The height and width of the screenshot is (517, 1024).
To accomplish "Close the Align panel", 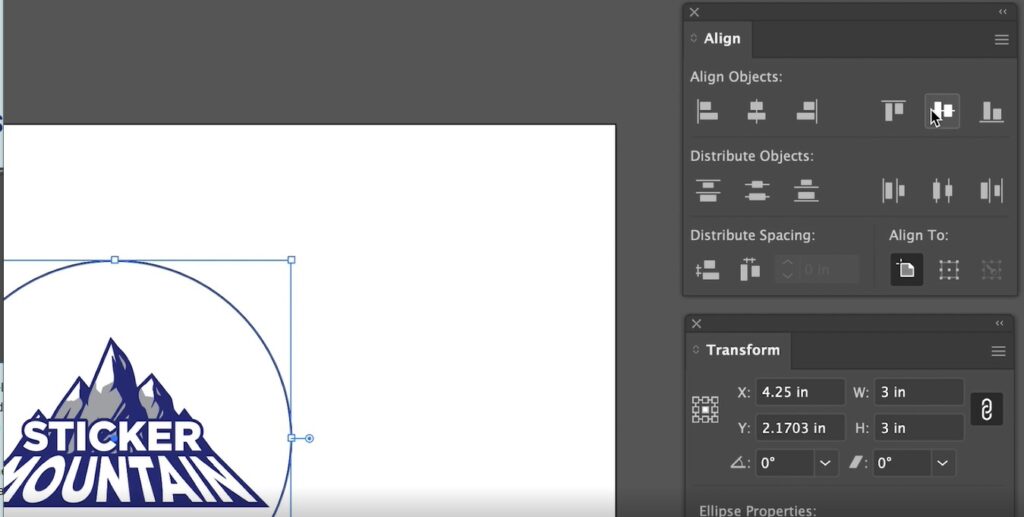I will tap(694, 12).
